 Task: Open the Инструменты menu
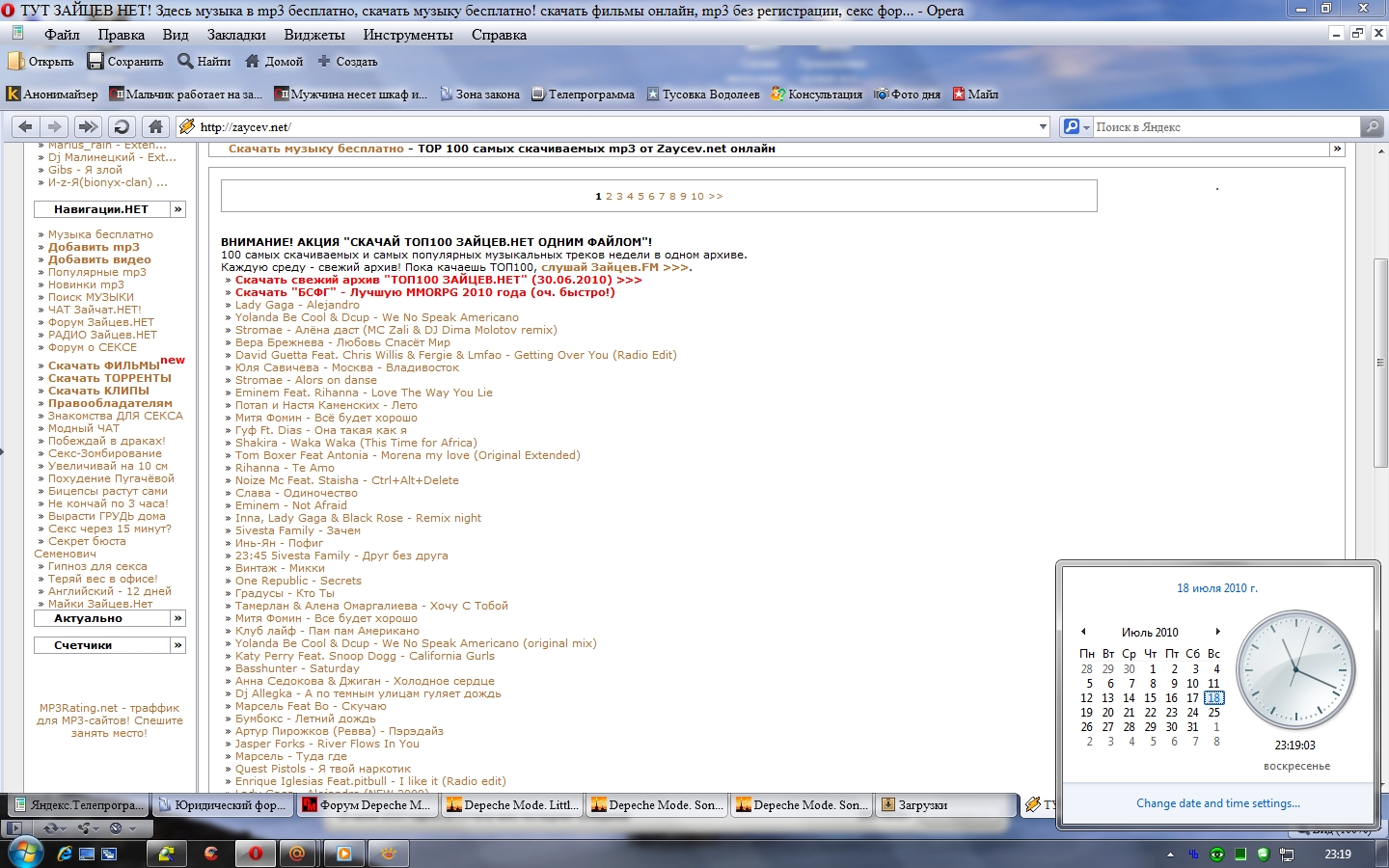pyautogui.click(x=408, y=35)
